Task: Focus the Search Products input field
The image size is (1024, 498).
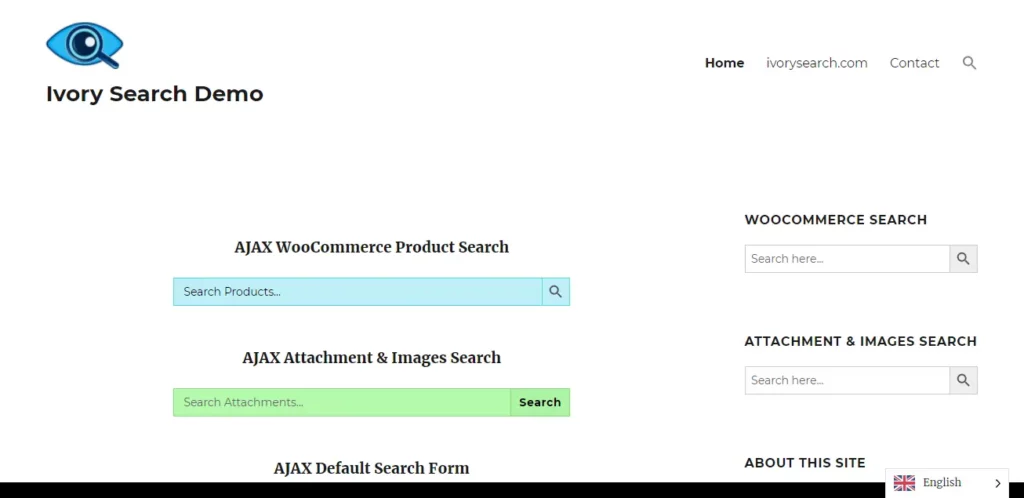Action: click(358, 292)
